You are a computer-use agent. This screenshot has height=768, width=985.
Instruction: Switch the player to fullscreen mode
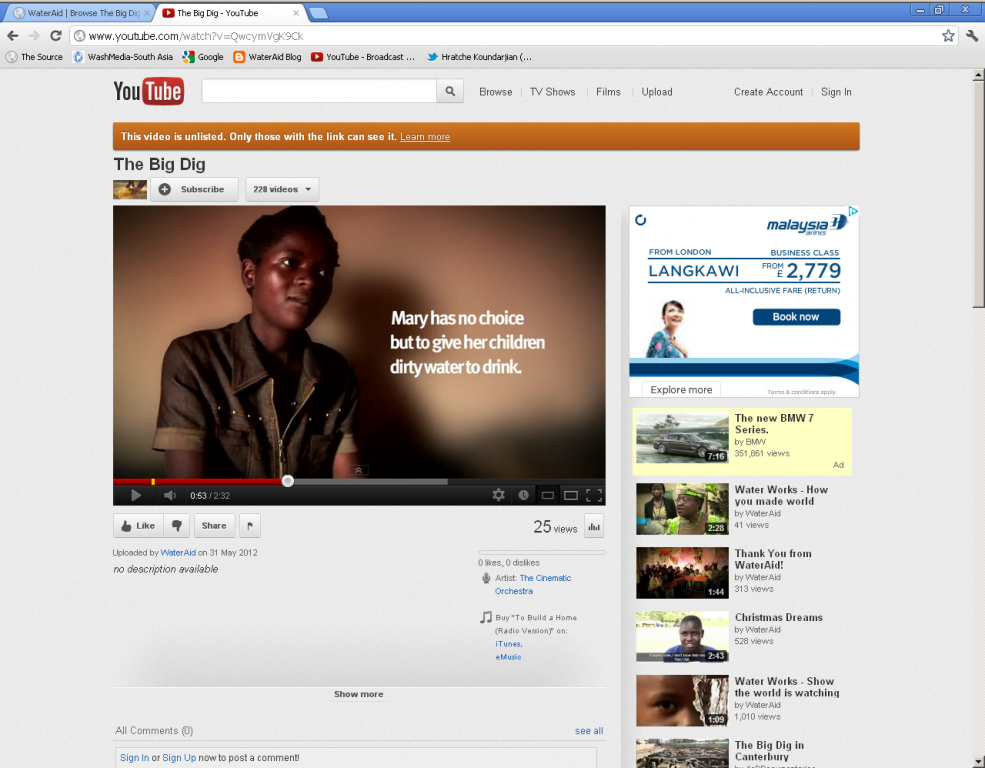tap(593, 495)
